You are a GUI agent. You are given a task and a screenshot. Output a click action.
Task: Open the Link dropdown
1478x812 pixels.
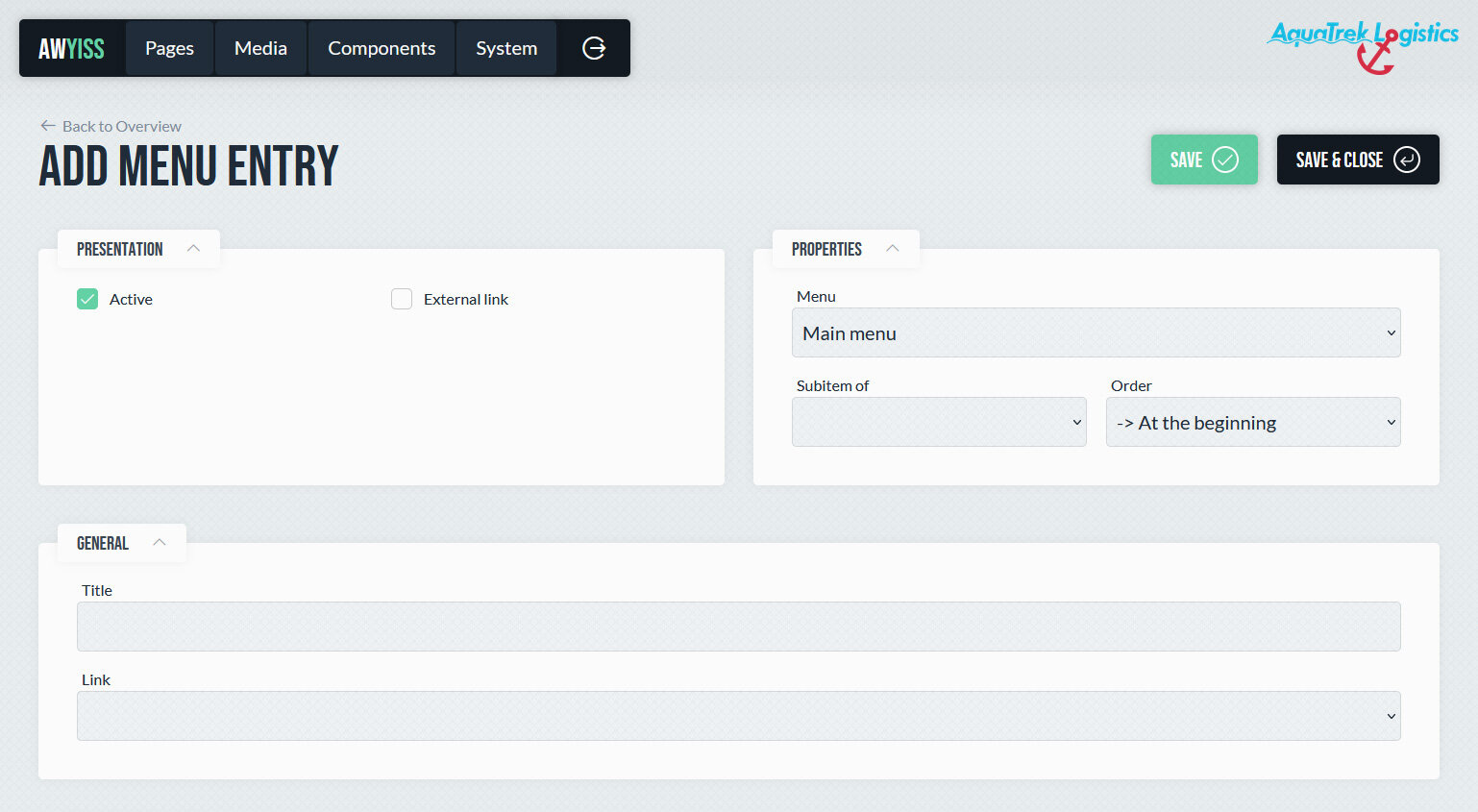[738, 716]
